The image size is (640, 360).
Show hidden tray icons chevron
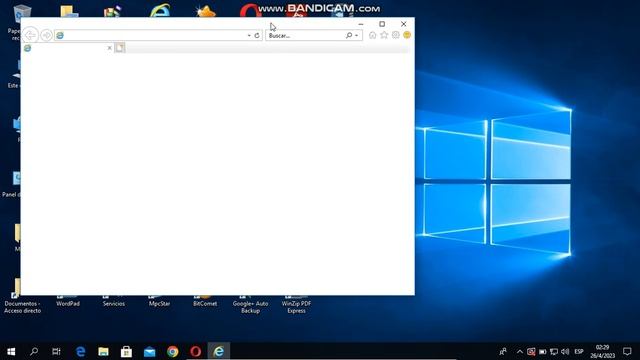coord(520,351)
